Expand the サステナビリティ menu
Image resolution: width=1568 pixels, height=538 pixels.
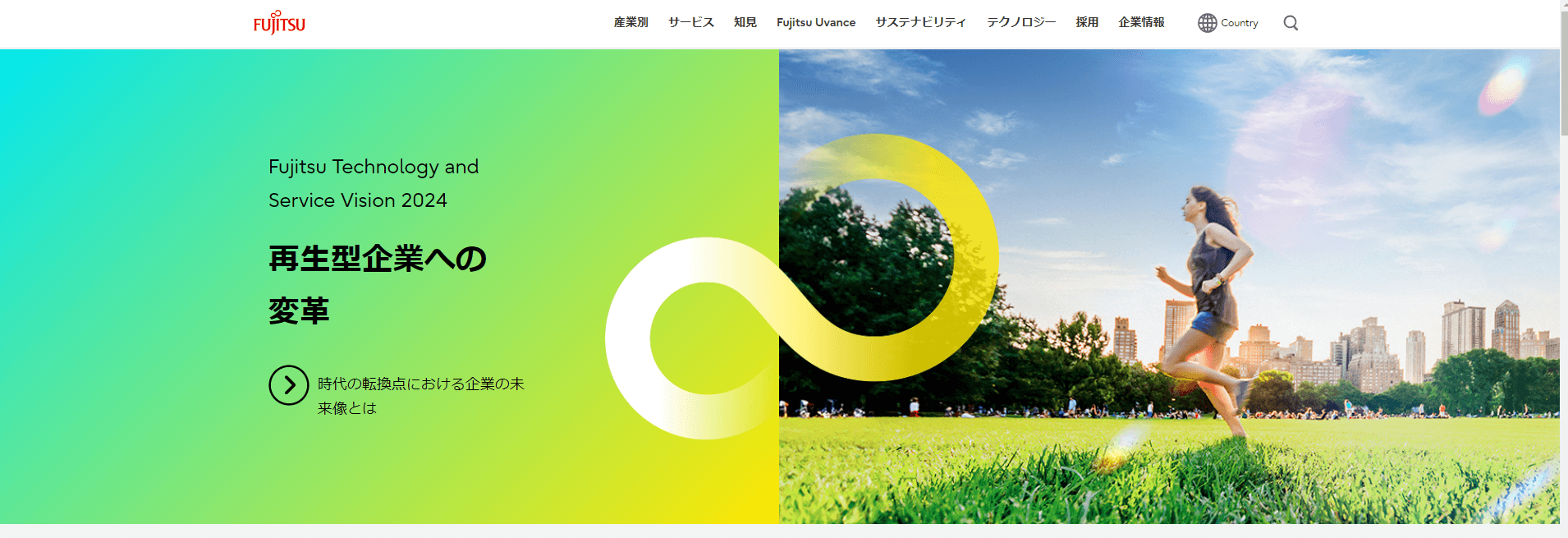920,23
